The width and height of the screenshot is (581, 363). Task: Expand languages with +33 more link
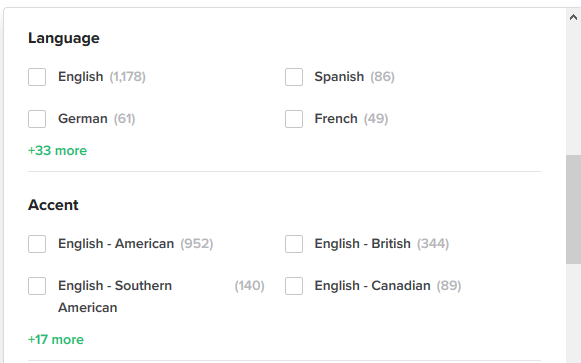click(x=57, y=151)
